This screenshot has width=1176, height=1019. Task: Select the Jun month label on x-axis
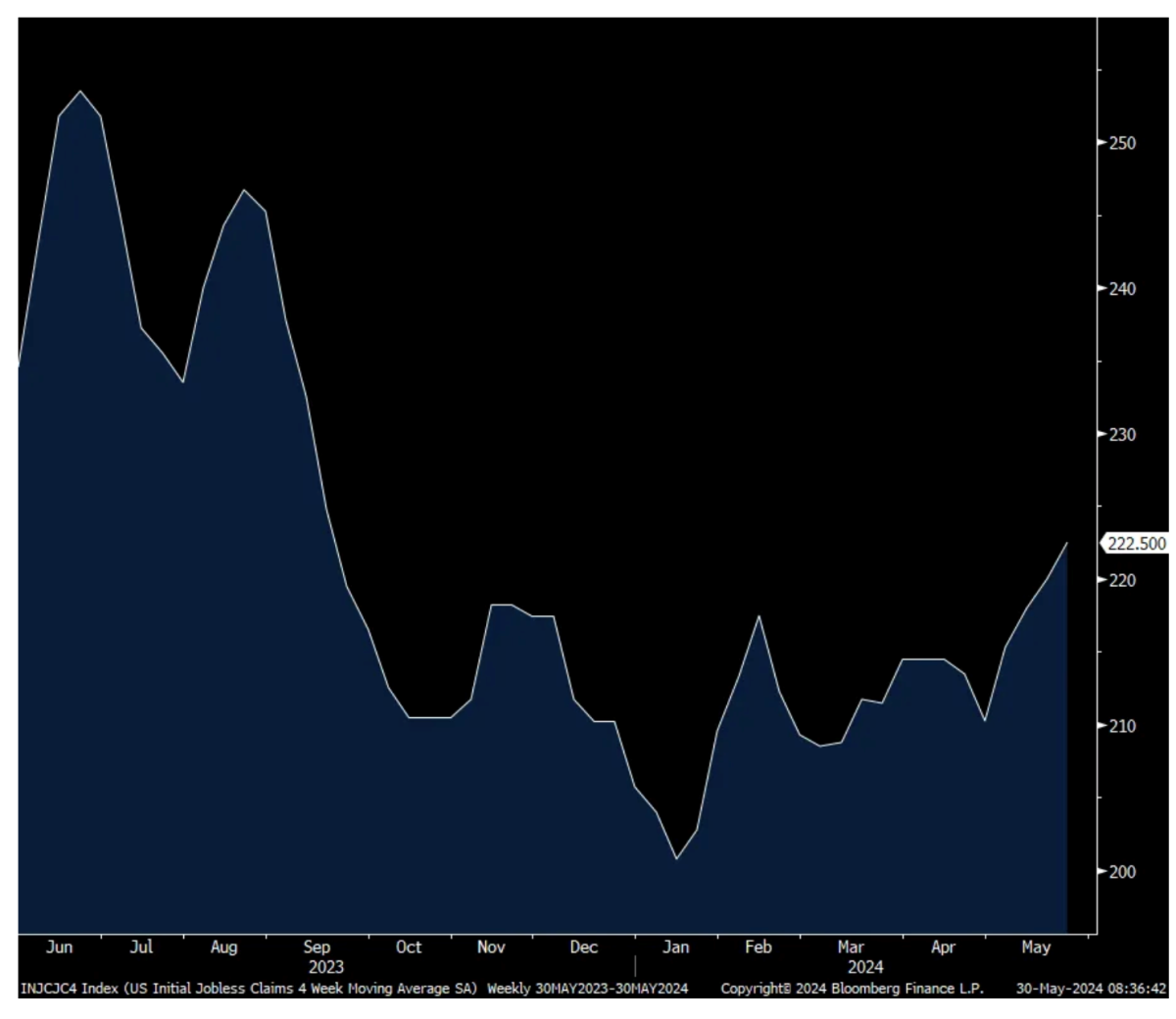click(x=59, y=947)
